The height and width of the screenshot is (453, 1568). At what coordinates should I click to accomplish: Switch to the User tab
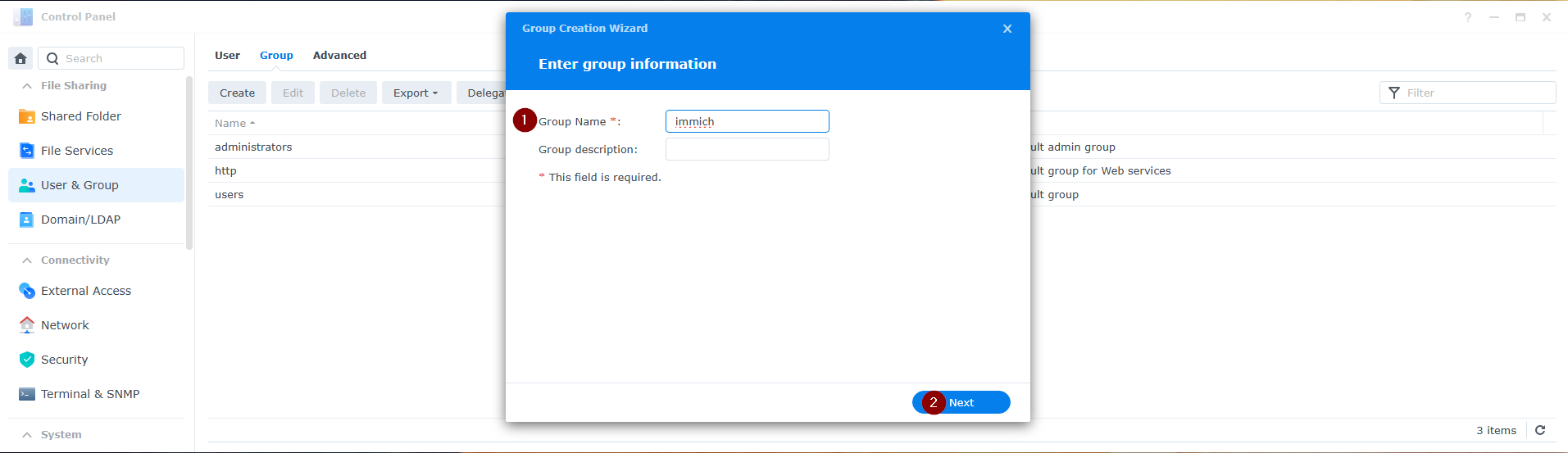227,56
